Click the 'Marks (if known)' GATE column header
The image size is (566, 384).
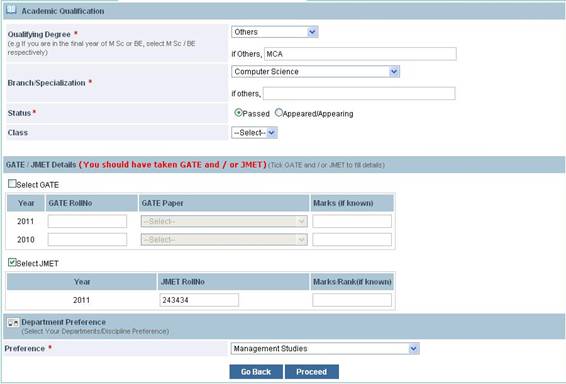coord(352,203)
